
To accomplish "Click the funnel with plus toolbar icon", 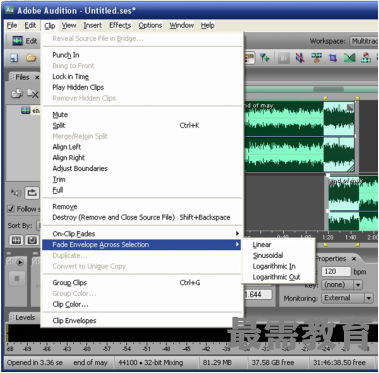I will coord(265,58).
